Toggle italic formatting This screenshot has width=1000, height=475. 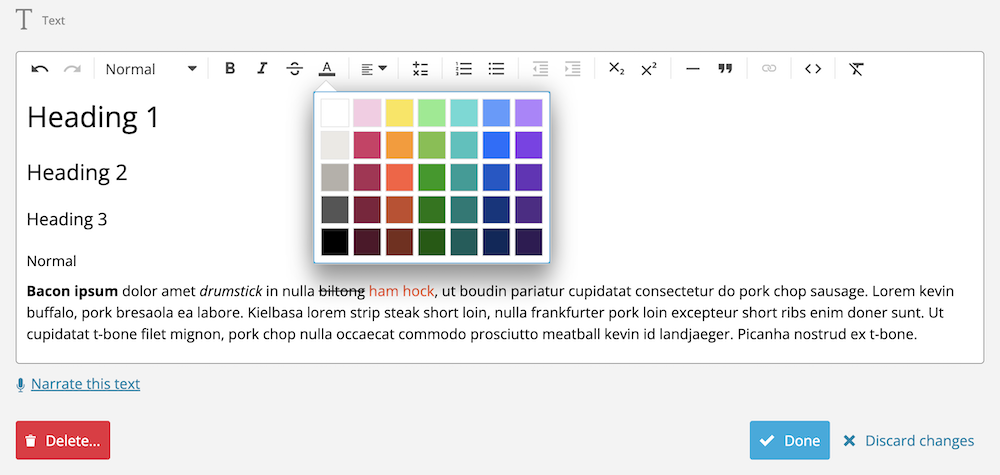point(261,69)
